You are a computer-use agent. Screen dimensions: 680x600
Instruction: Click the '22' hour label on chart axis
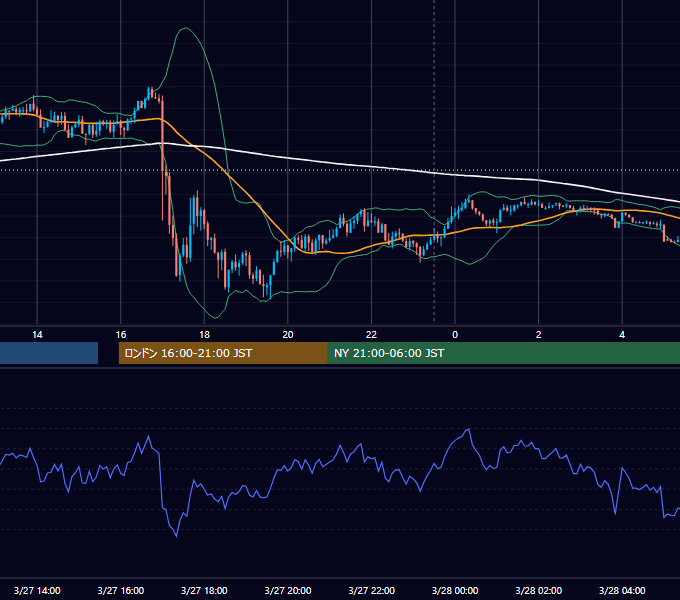[371, 335]
